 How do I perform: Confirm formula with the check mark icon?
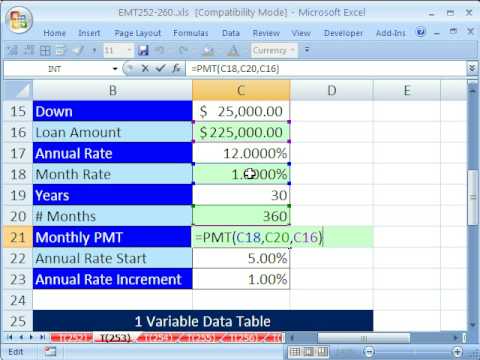(x=161, y=69)
